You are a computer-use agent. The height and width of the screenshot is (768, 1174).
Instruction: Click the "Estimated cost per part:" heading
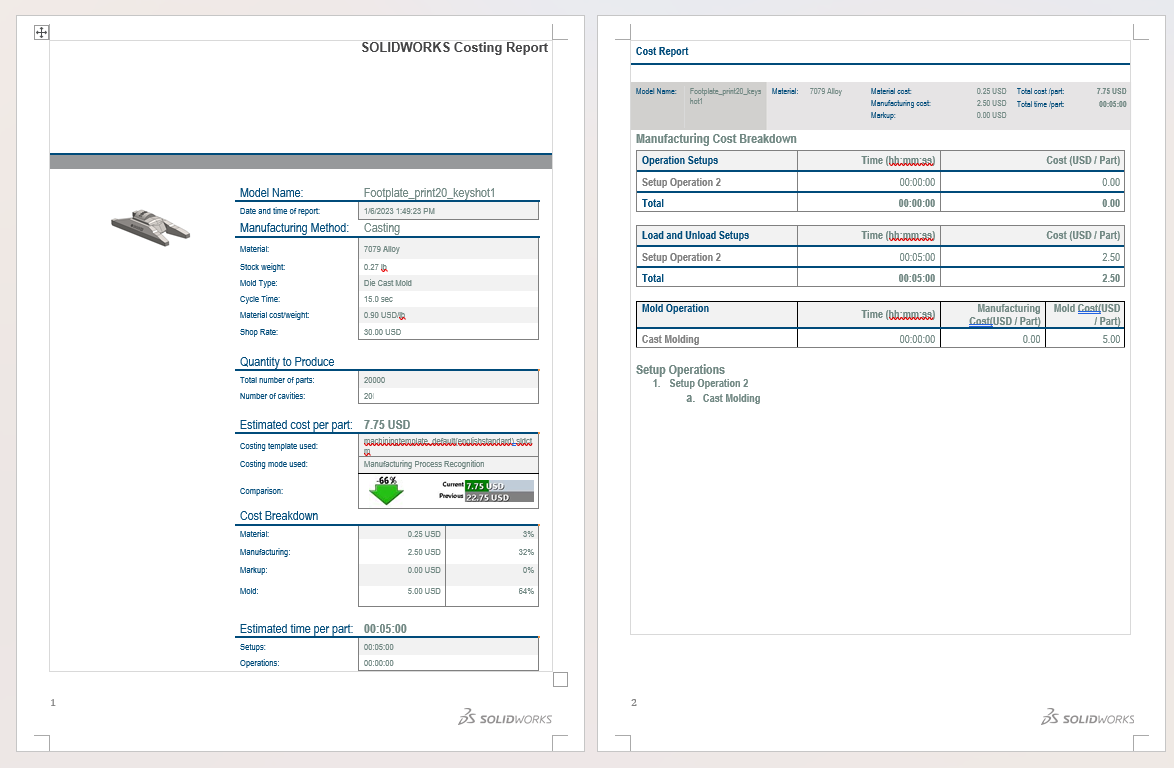296,425
